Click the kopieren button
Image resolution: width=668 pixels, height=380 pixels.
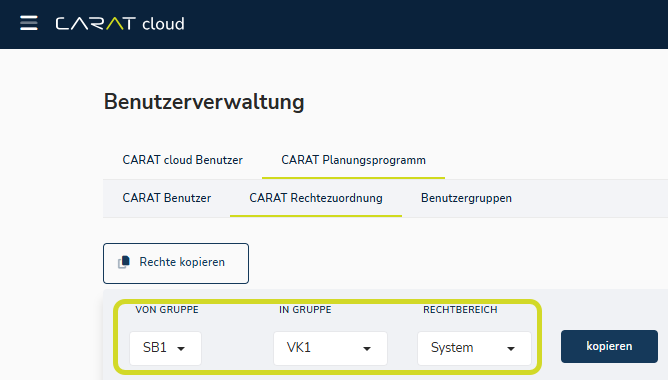coord(609,346)
